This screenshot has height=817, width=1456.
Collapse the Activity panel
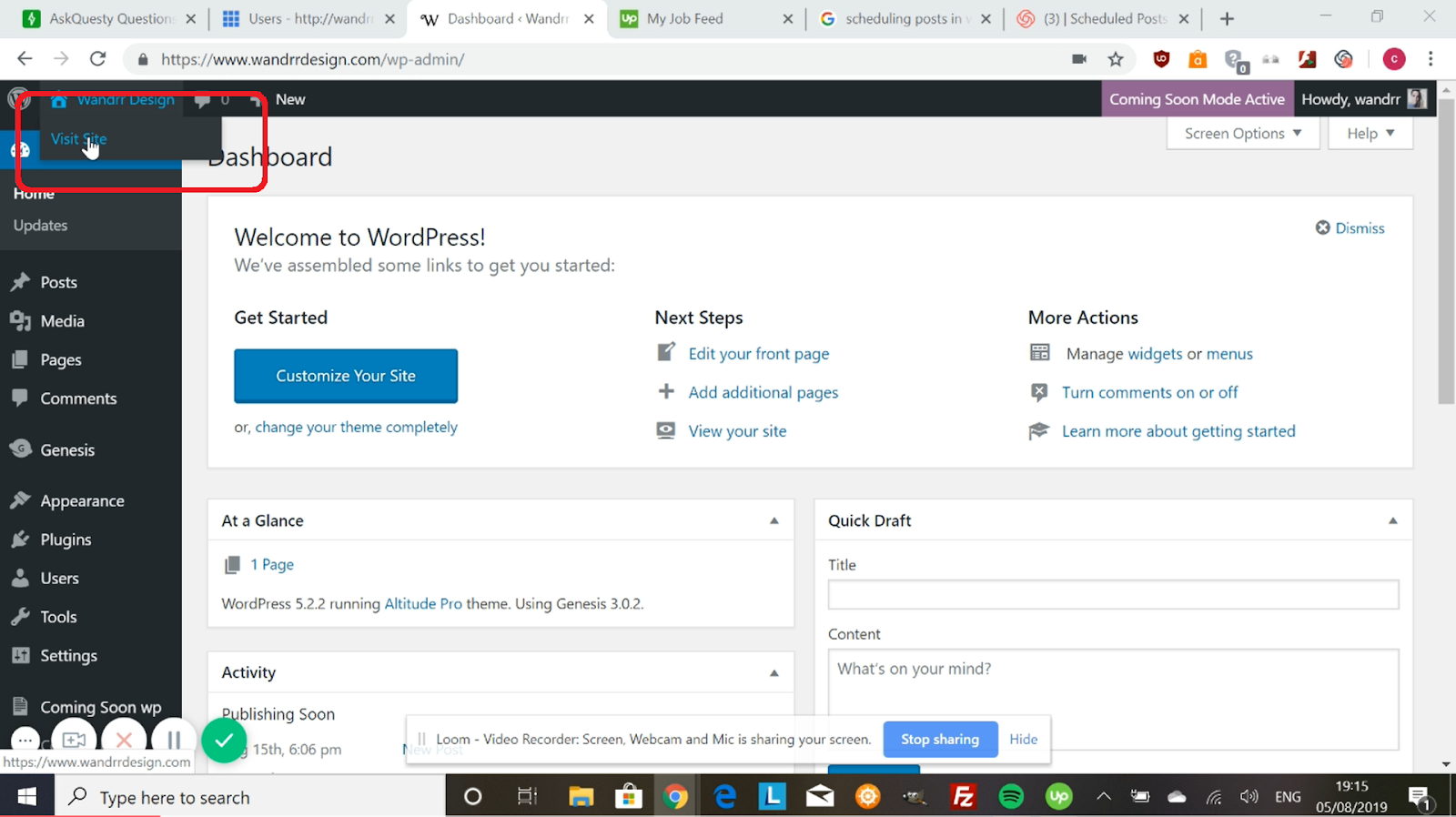click(x=774, y=673)
